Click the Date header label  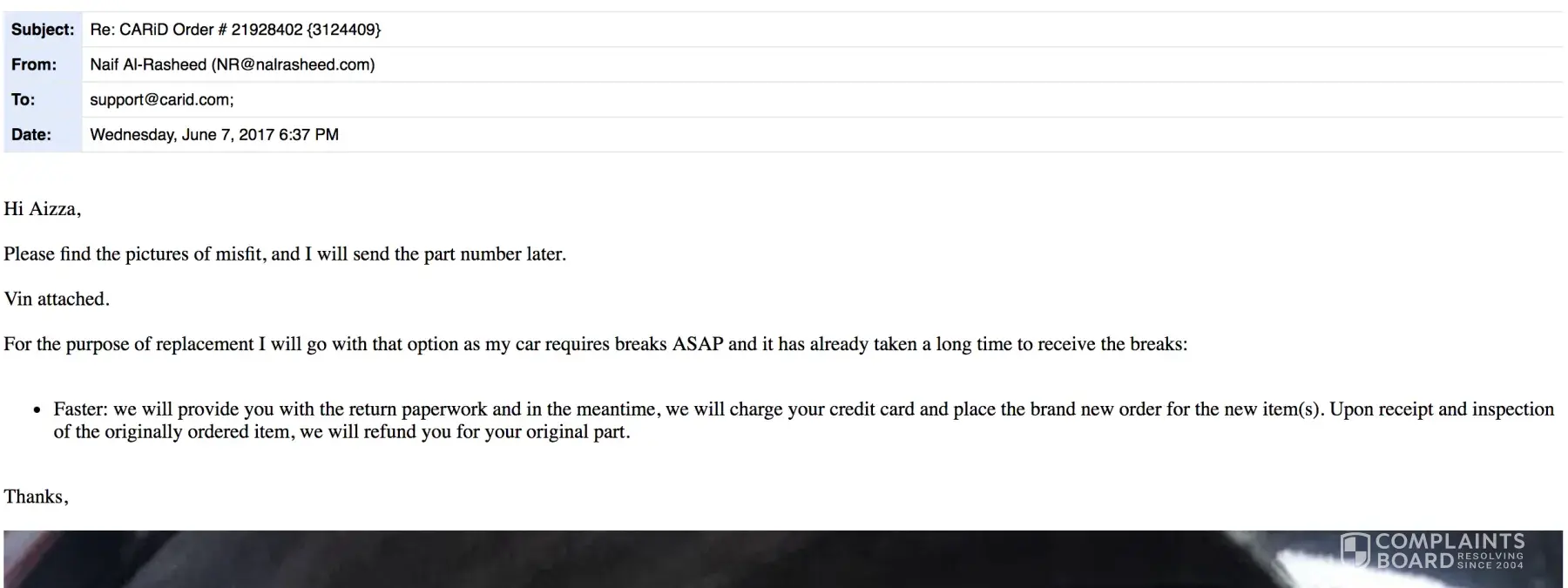[31, 134]
